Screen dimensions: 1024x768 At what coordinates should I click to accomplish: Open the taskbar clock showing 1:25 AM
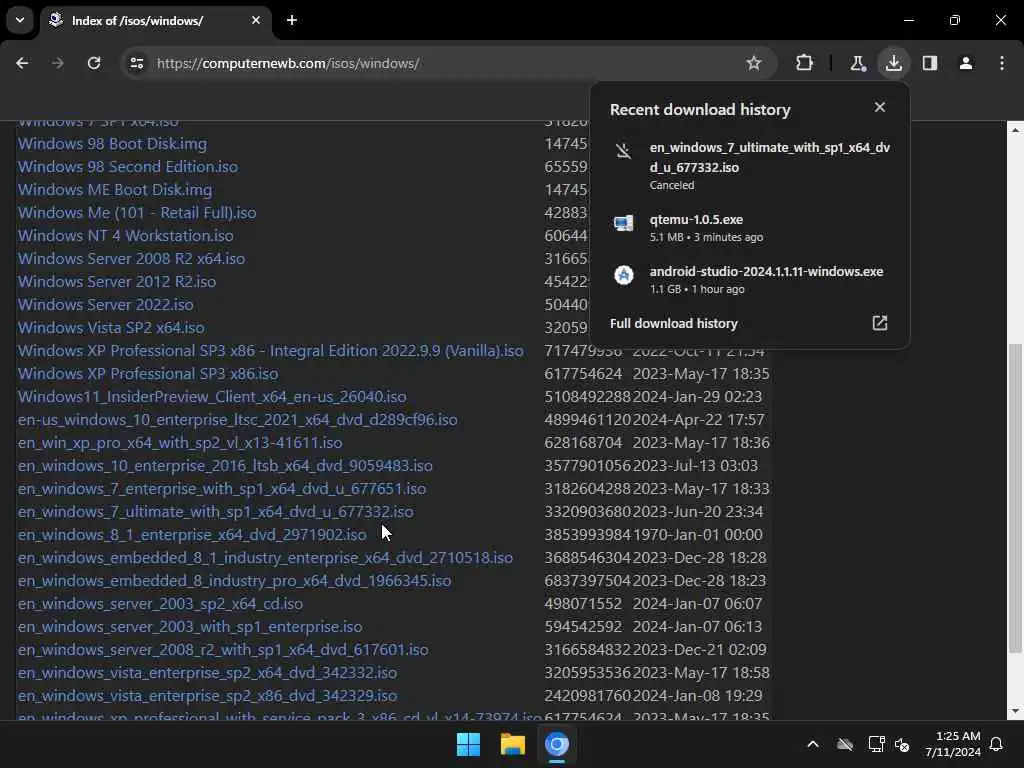point(953,744)
